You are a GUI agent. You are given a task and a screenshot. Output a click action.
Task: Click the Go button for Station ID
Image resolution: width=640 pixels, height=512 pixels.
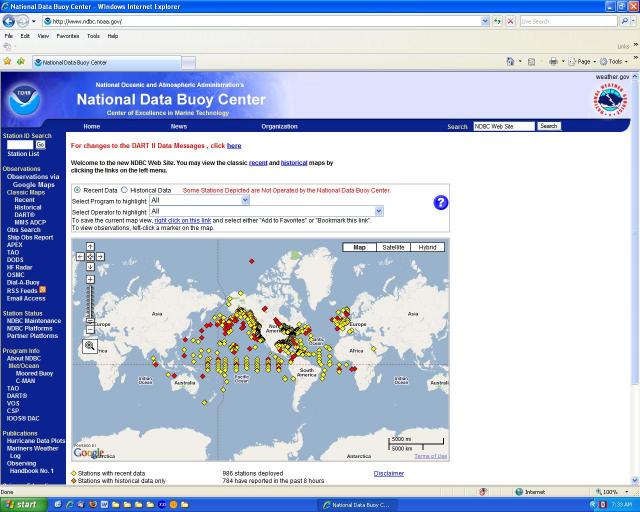click(x=40, y=145)
